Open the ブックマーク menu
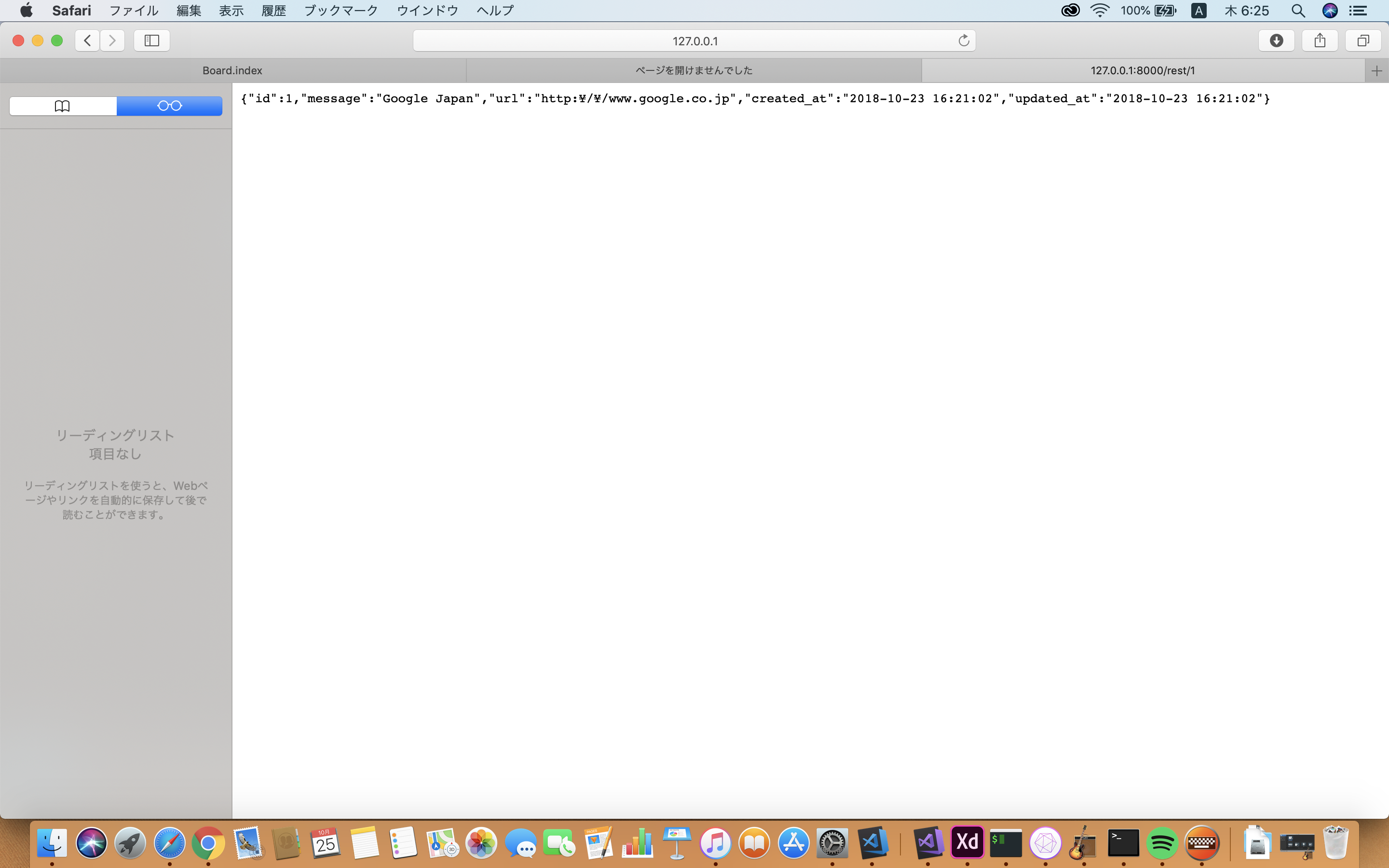The image size is (1389, 868). (341, 10)
